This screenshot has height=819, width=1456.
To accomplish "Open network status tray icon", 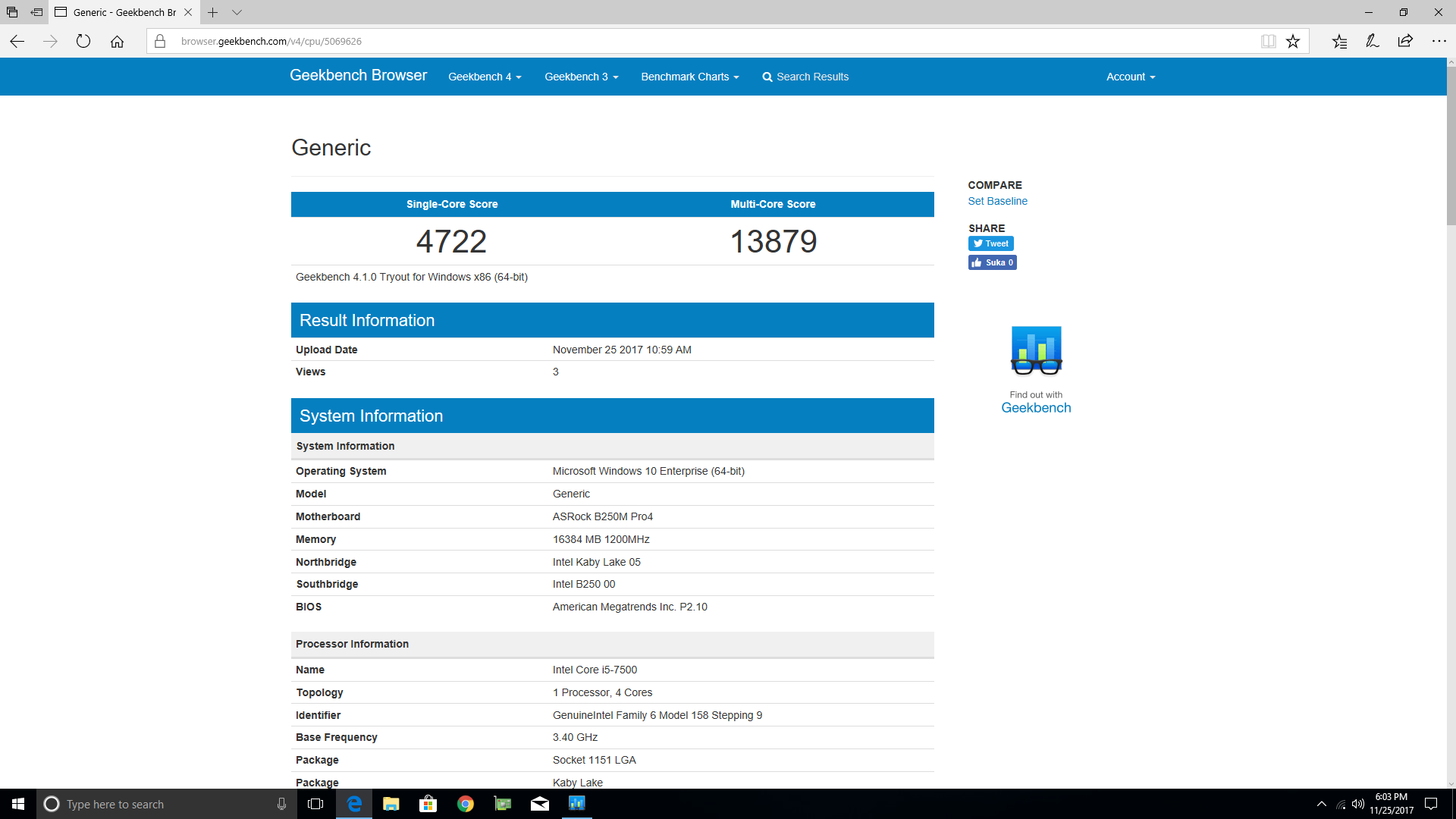I will click(x=1340, y=804).
